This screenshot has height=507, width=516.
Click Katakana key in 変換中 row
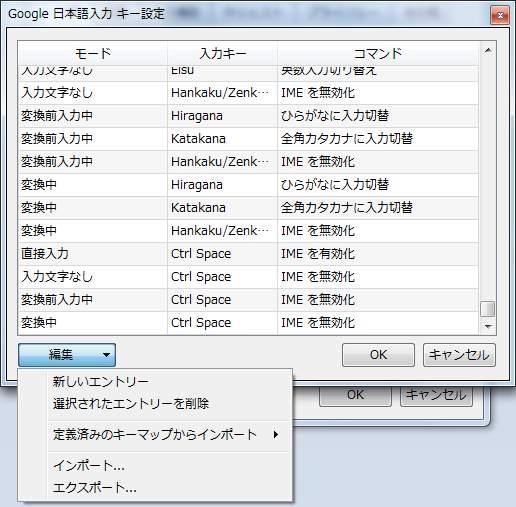point(223,208)
